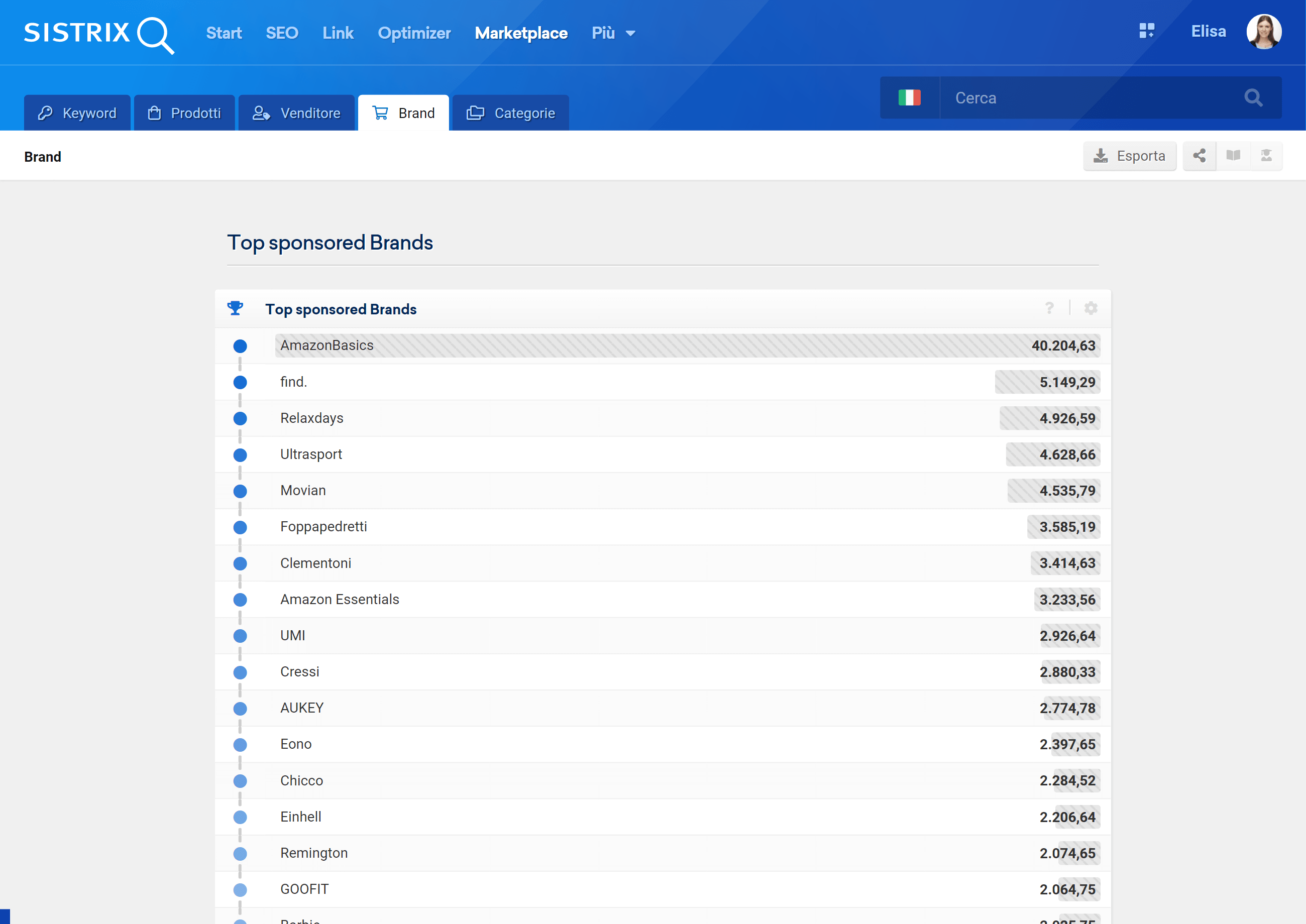Click the AUKEY brand name
Viewport: 1306px width, 924px height.
pos(301,709)
